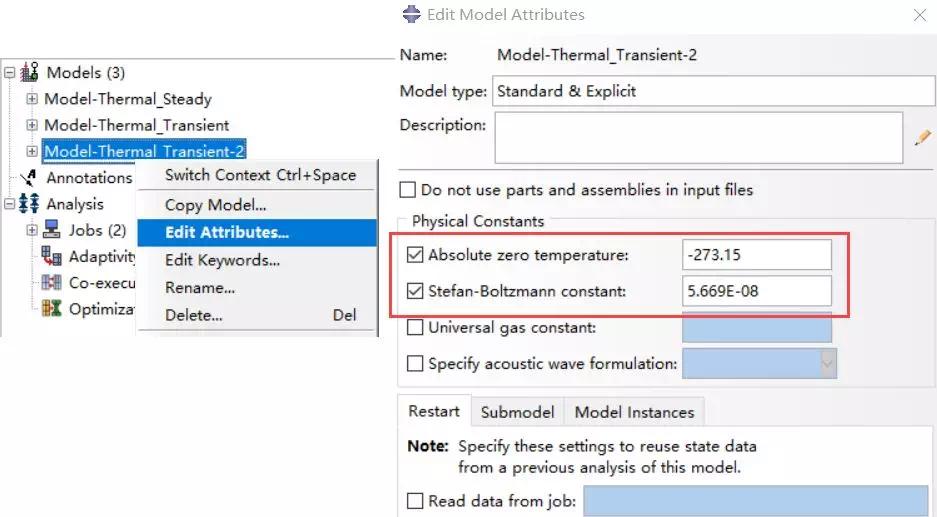Click the pencil icon beside Description

tap(923, 138)
